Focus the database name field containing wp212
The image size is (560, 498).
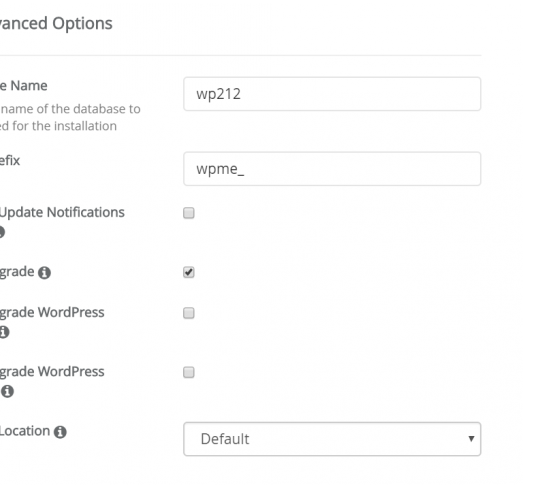[332, 94]
